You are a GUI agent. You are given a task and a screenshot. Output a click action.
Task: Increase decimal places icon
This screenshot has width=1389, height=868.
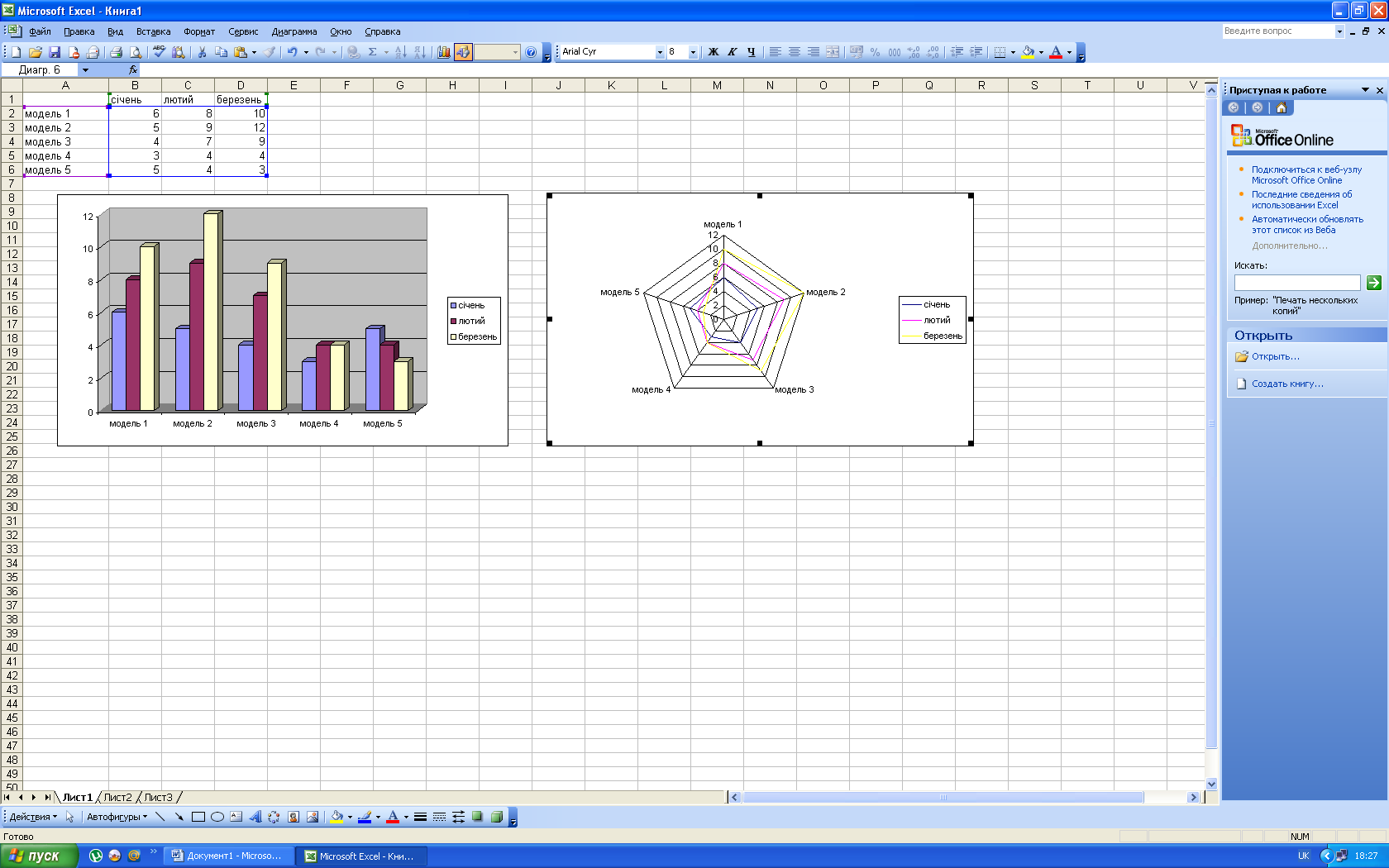point(914,52)
